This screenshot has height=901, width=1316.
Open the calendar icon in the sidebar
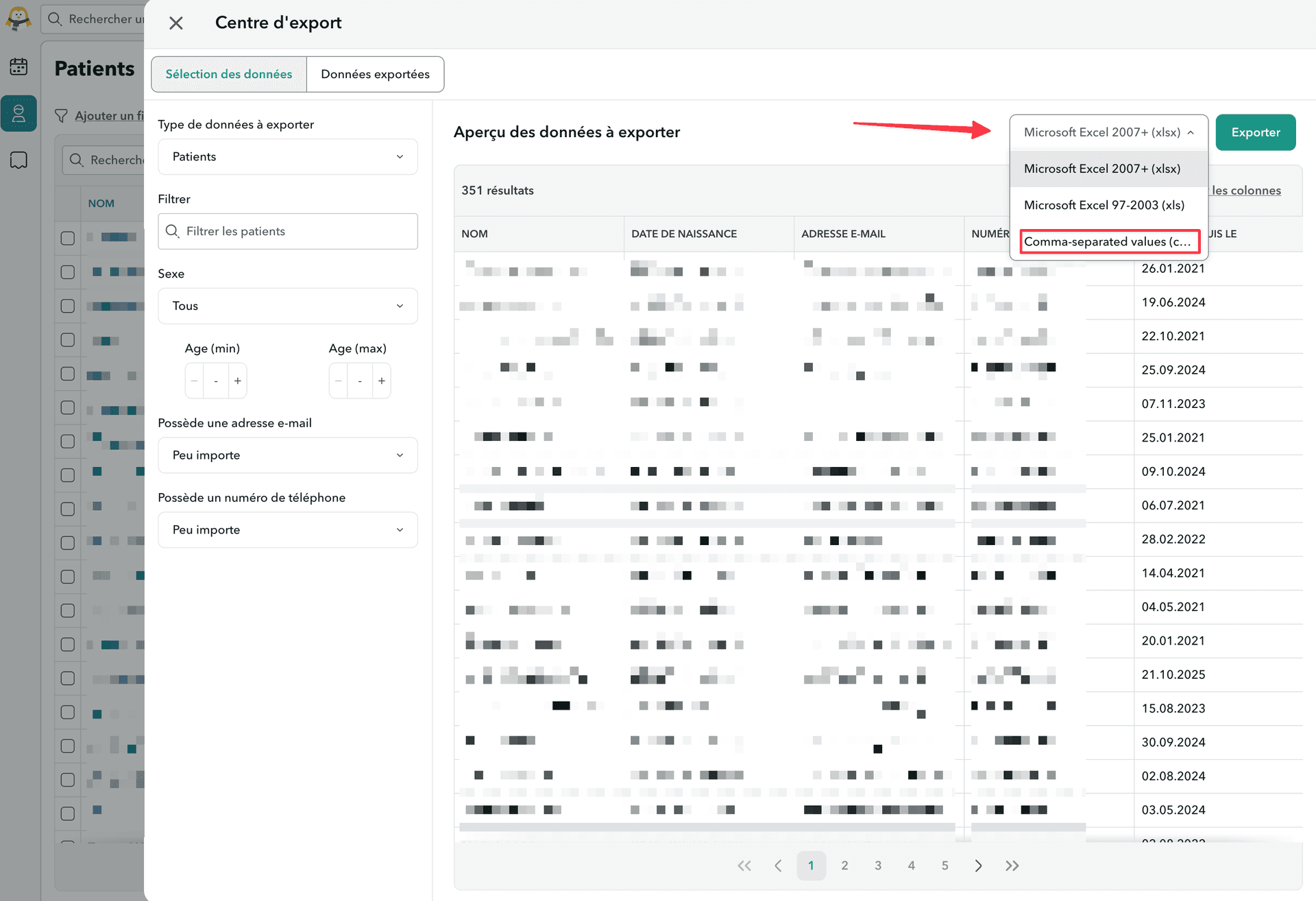click(19, 67)
